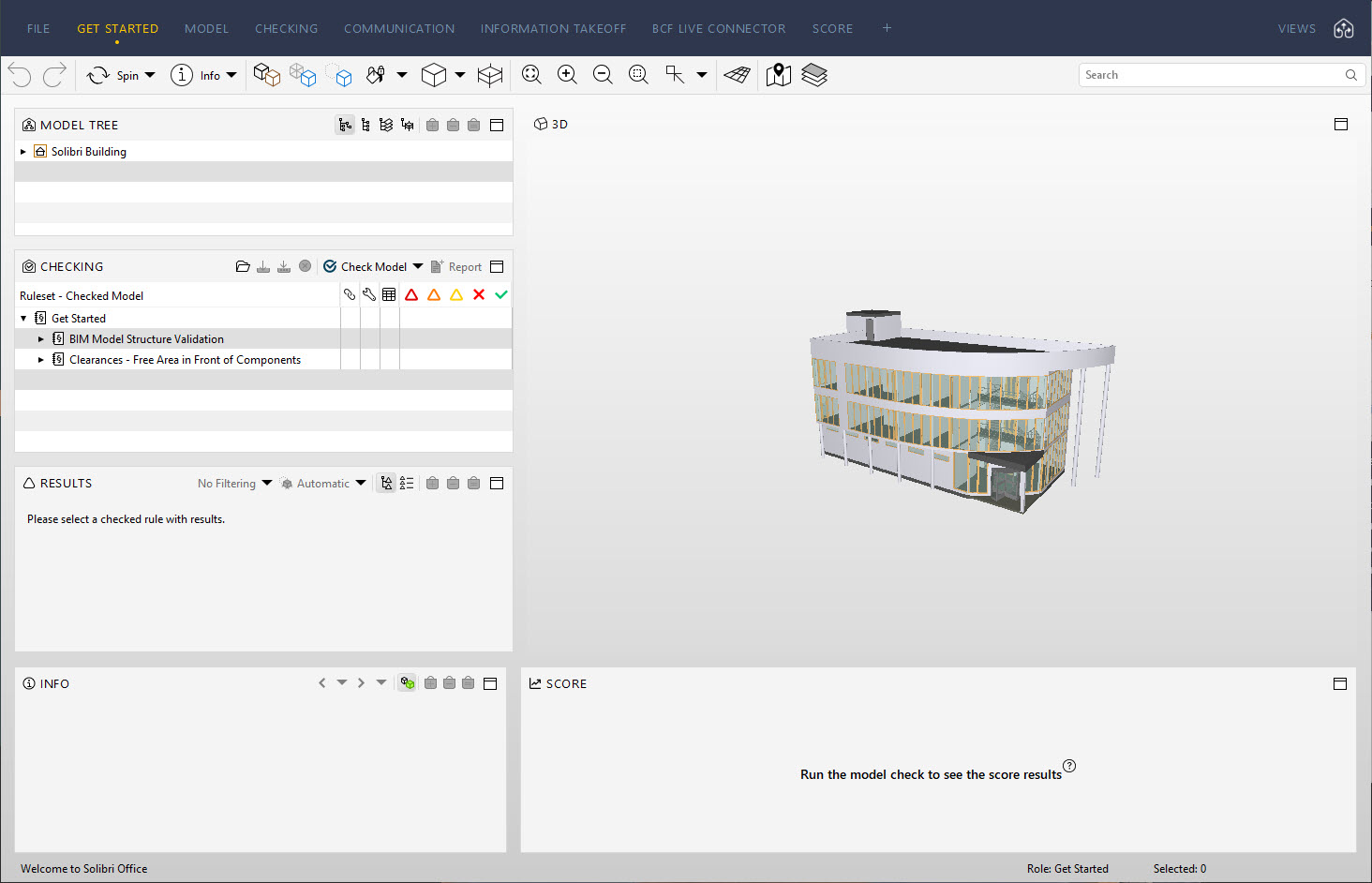Click Undo in the toolbar
Screen dimensions: 1372x883
19,75
